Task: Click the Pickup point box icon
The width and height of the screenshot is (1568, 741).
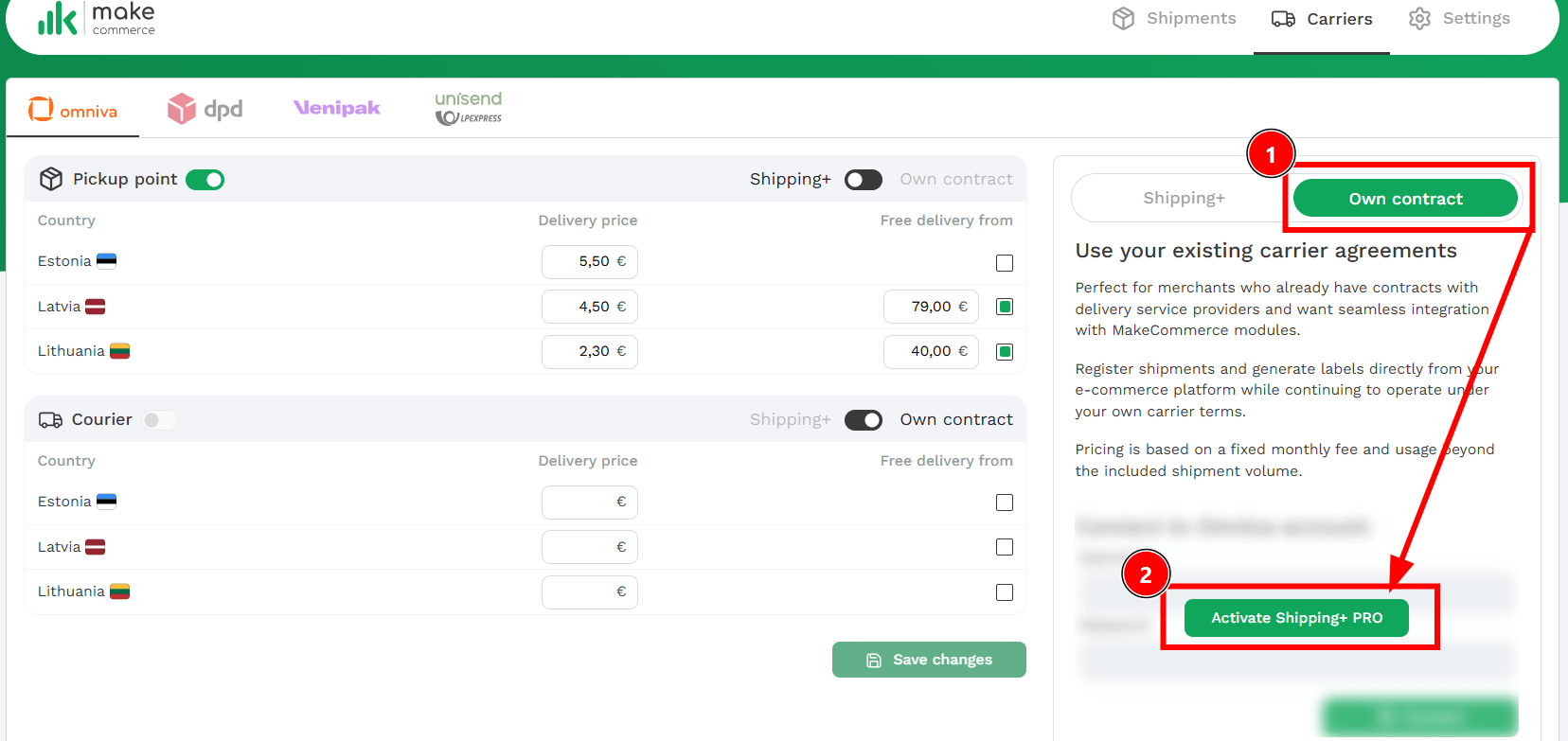Action: click(x=51, y=179)
